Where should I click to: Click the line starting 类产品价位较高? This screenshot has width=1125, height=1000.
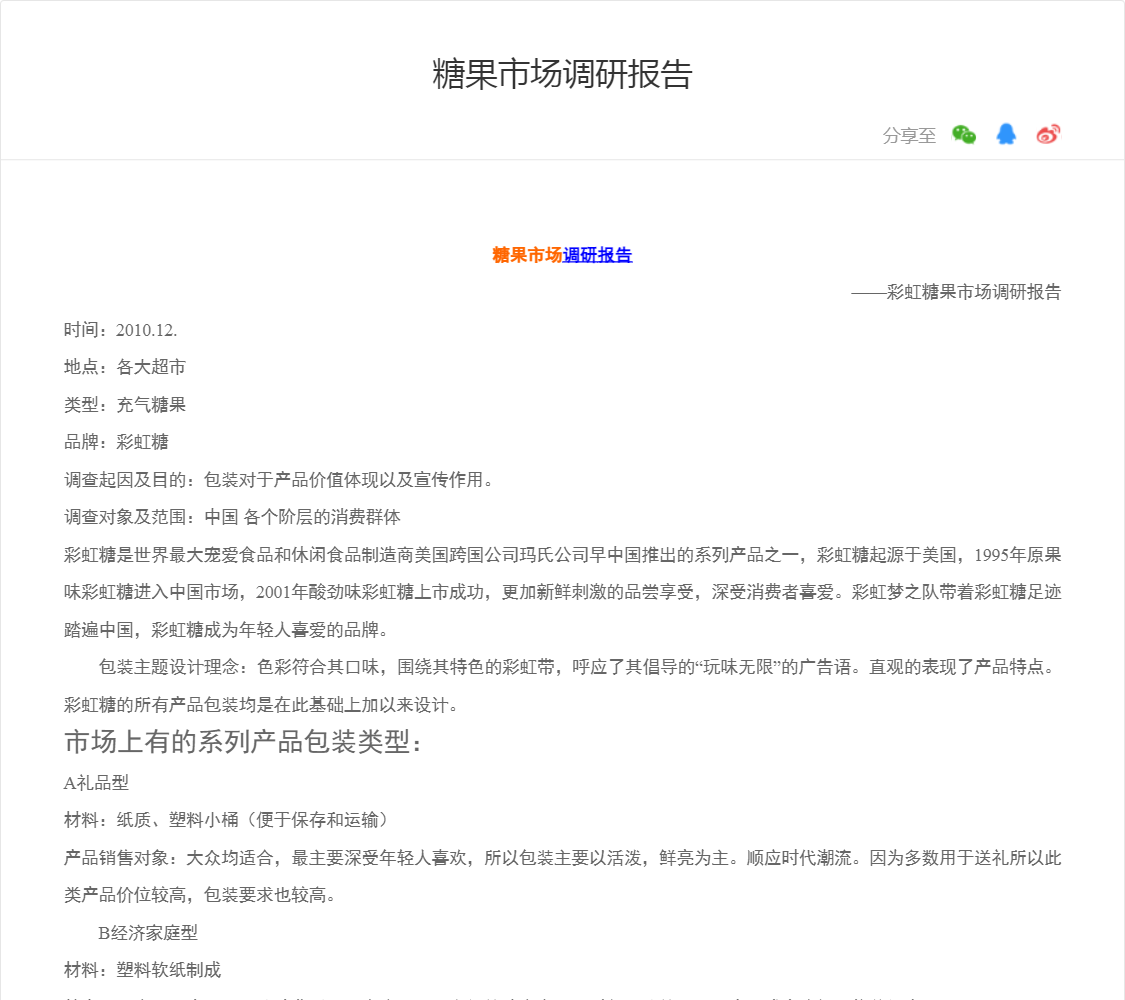(200, 895)
